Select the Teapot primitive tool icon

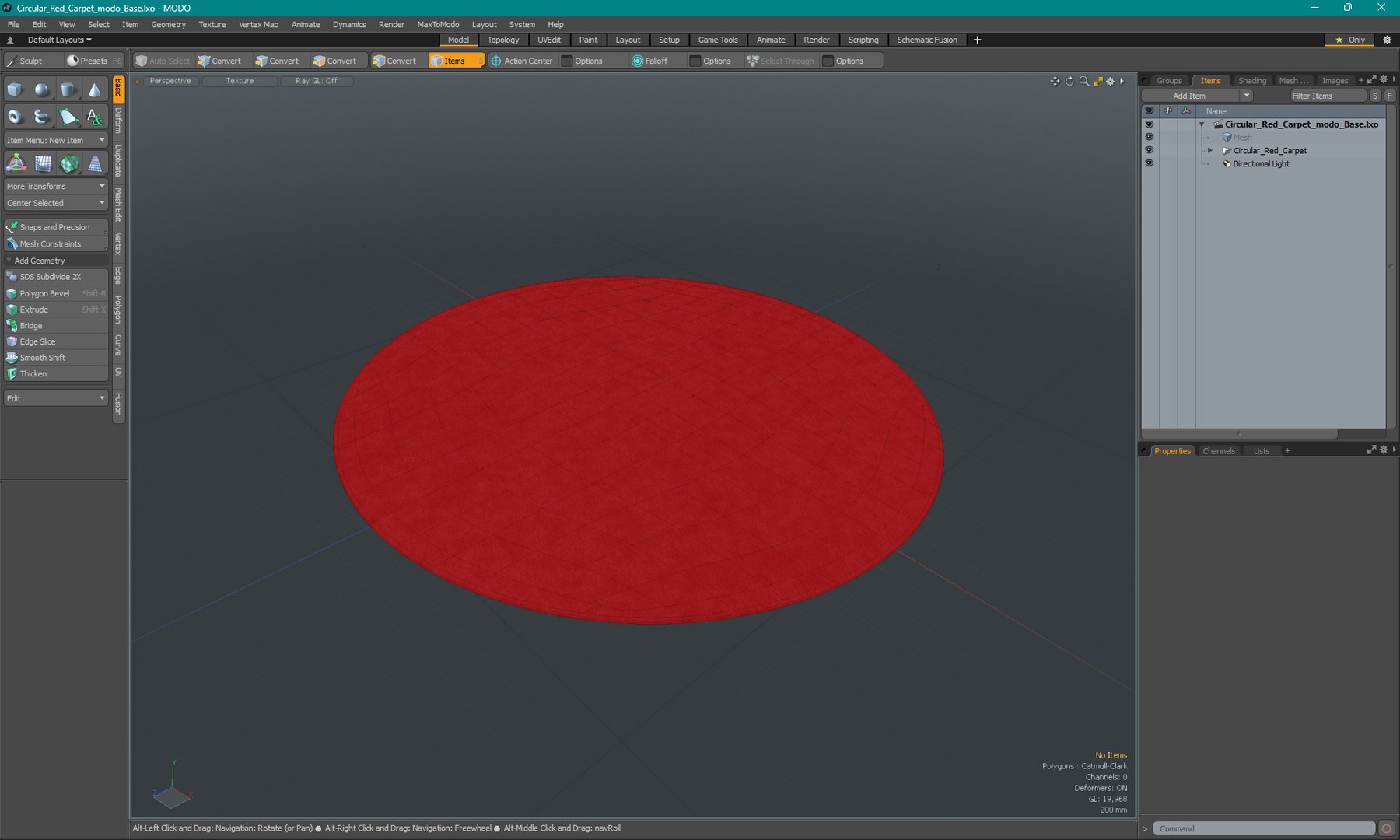(41, 117)
